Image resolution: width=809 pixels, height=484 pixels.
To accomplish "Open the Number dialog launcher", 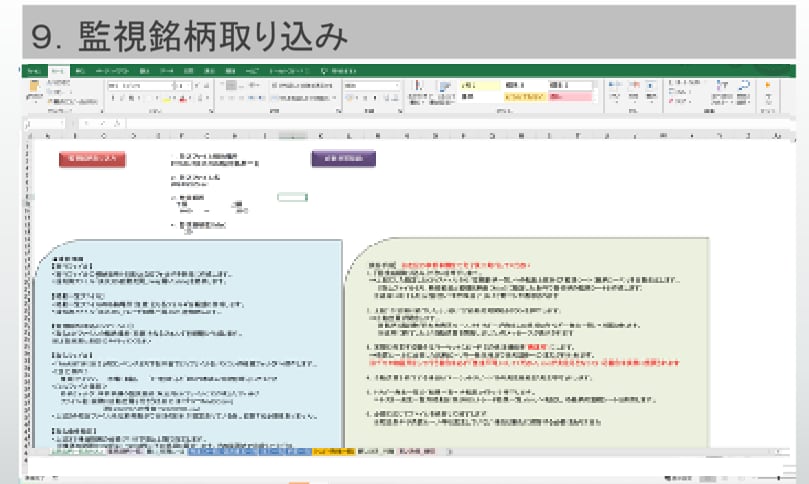I will 400,111.
